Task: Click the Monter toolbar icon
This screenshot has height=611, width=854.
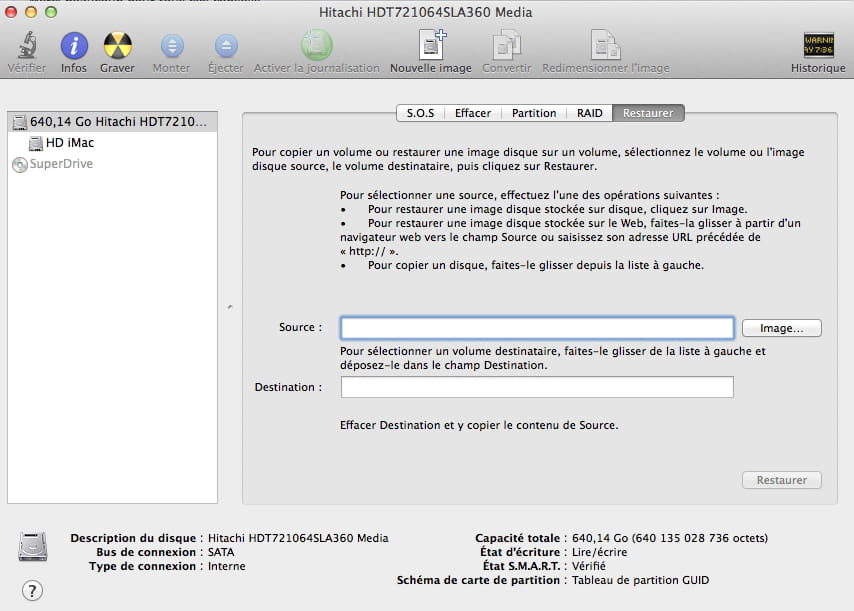Action: [172, 46]
